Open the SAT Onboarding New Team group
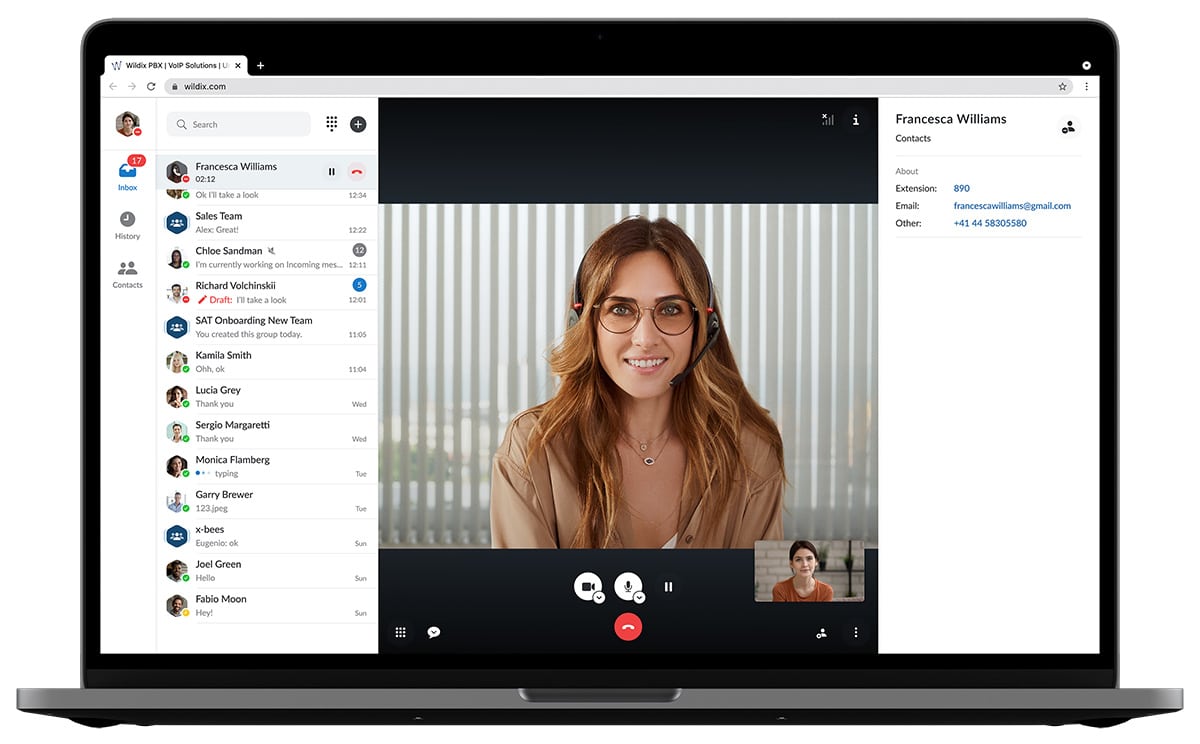Viewport: 1200px width, 744px height. (x=267, y=327)
